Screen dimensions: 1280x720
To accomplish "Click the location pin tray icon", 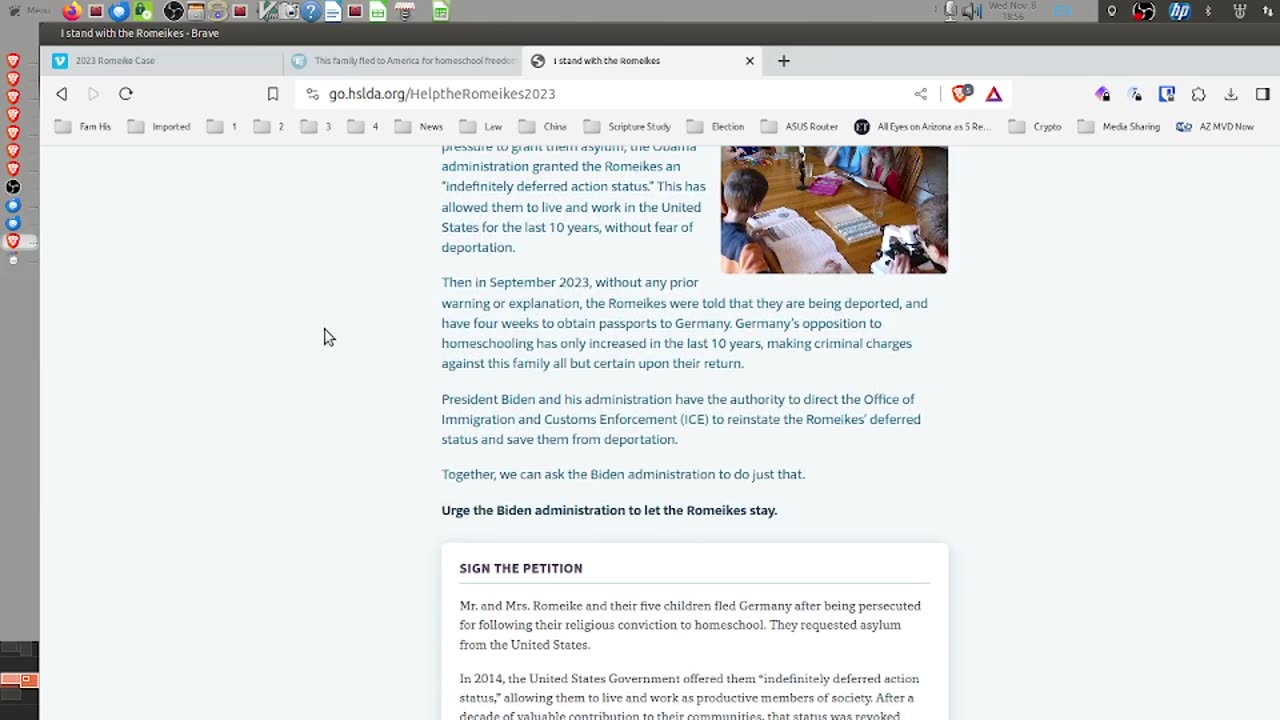I will (1112, 11).
